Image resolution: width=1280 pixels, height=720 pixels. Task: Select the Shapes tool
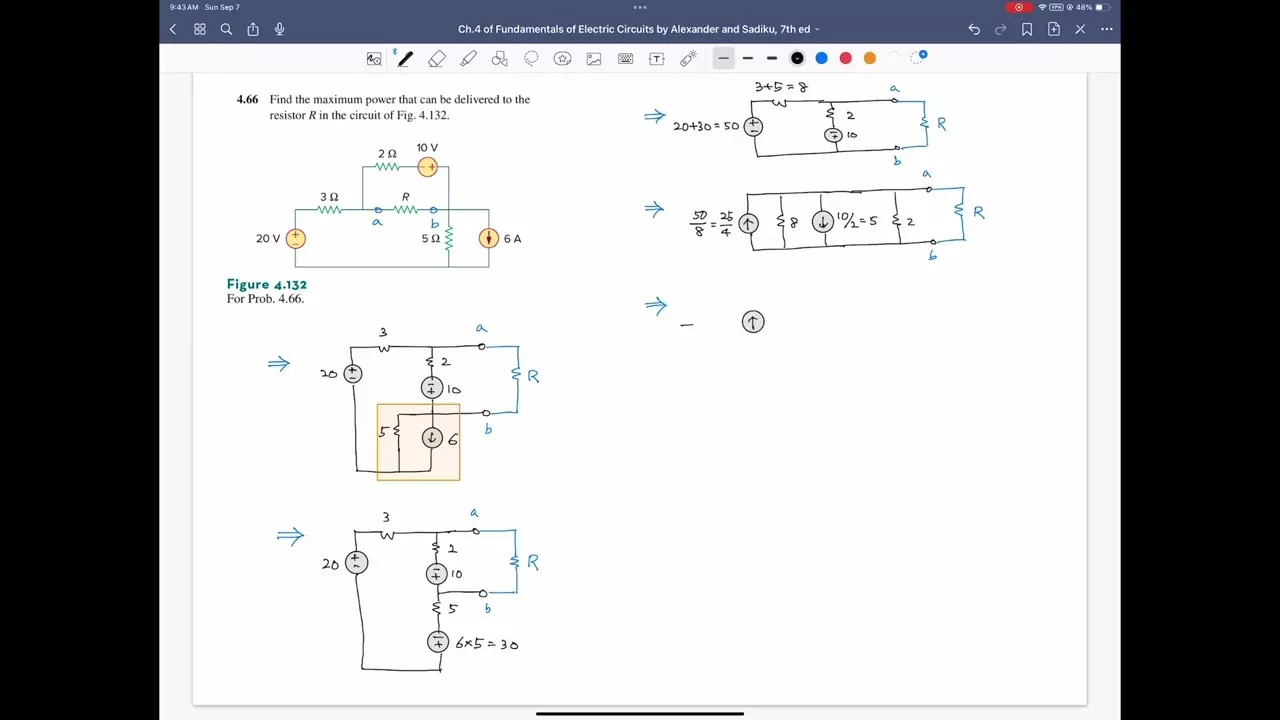pyautogui.click(x=500, y=59)
